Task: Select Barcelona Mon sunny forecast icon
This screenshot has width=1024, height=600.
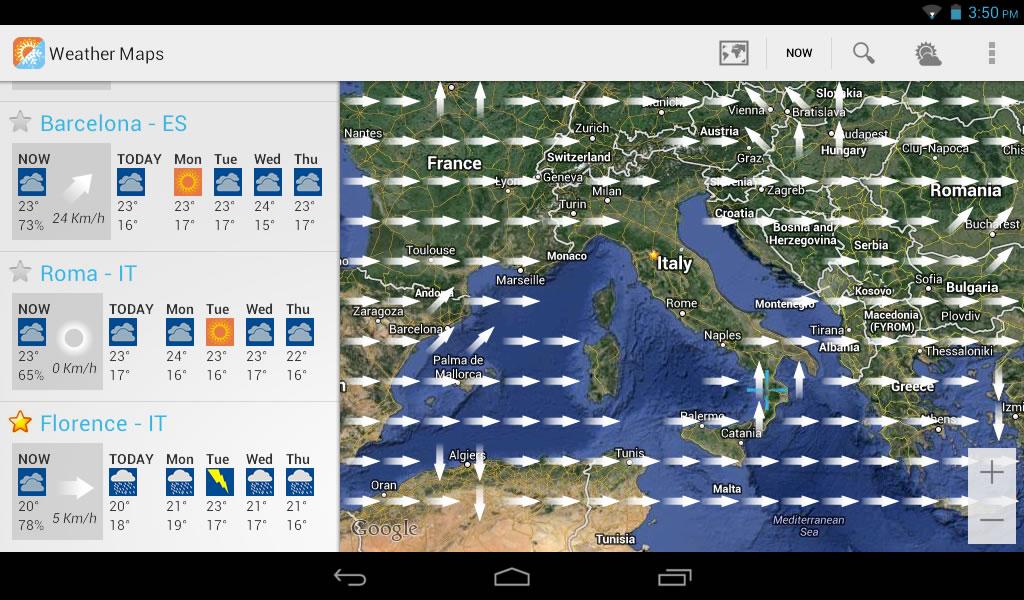Action: pos(187,182)
